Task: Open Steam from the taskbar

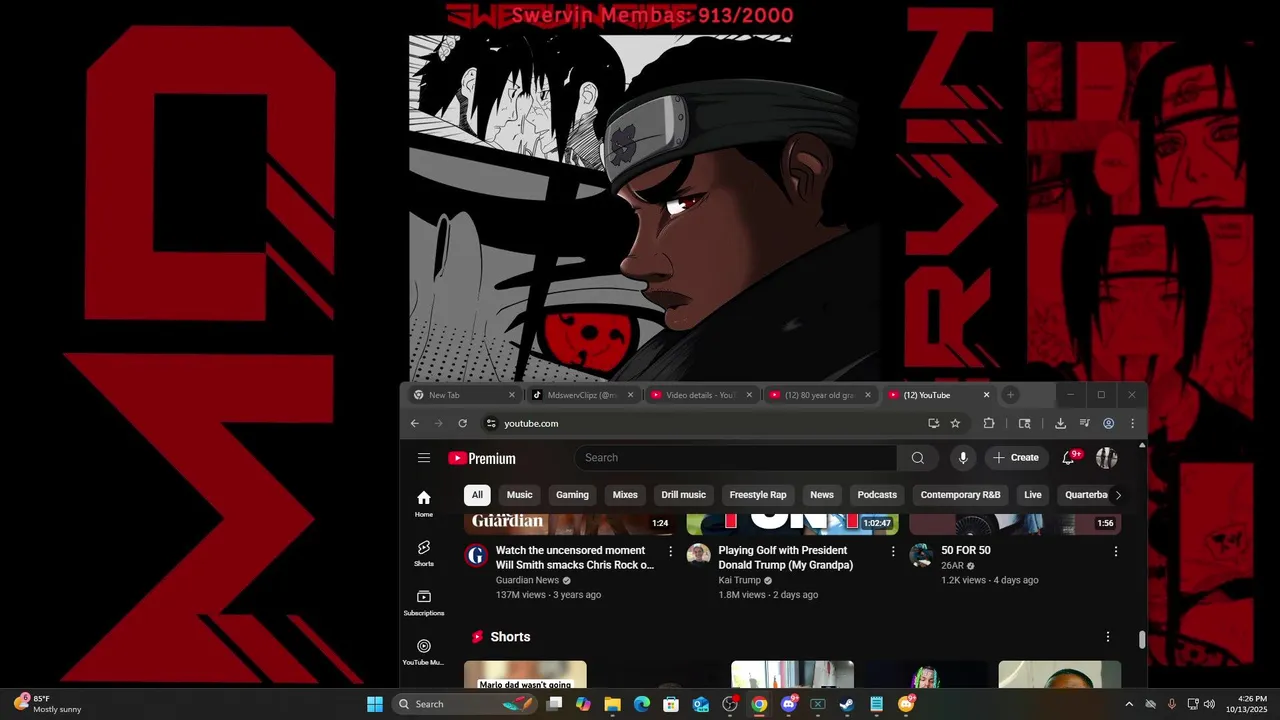Action: pos(846,704)
